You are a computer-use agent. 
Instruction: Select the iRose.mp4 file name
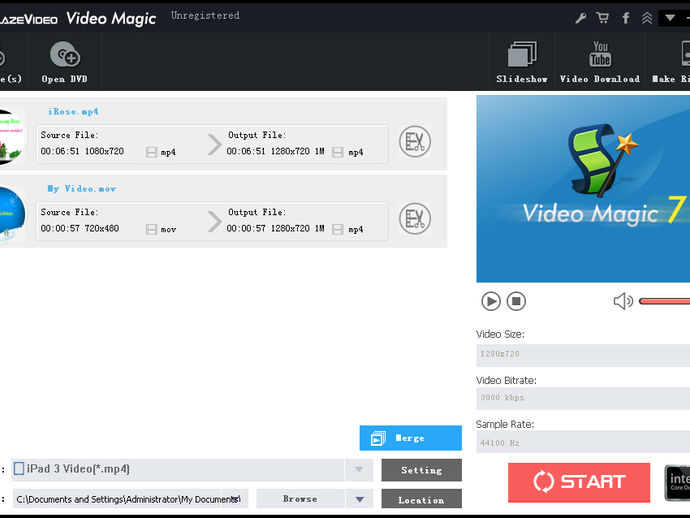coord(73,112)
